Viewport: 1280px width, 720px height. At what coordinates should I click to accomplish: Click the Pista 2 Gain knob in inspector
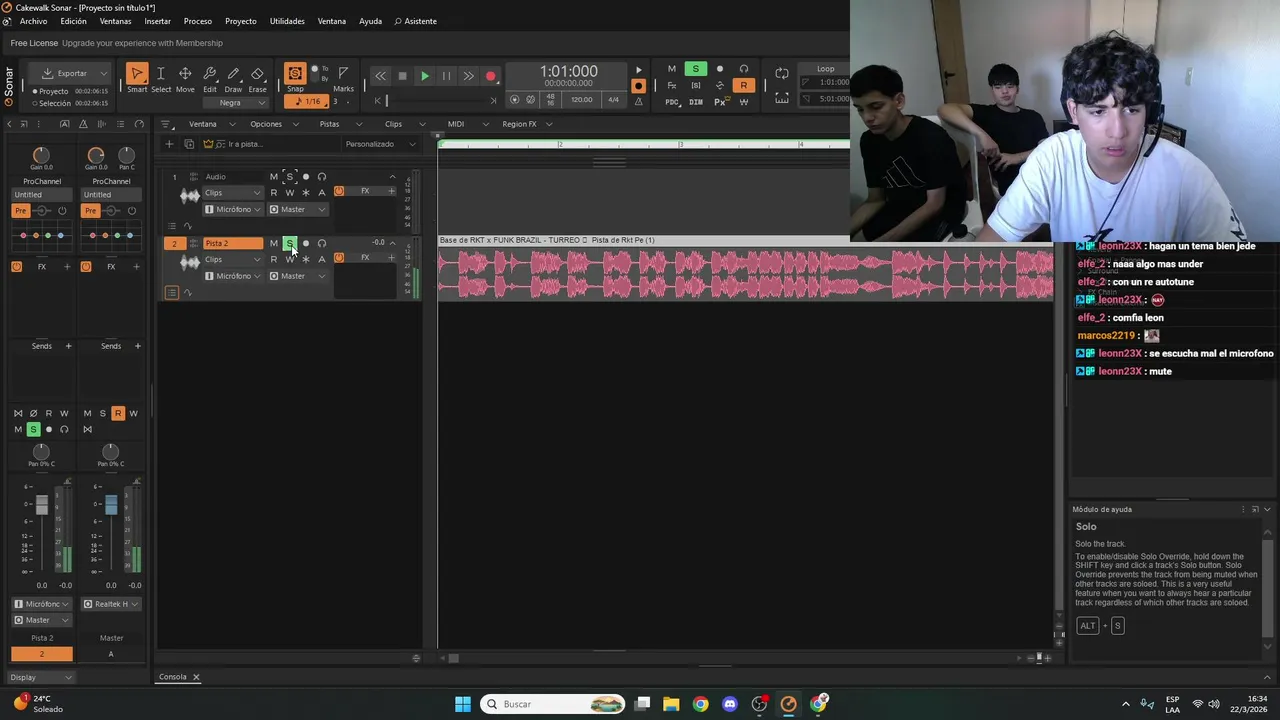coord(41,155)
